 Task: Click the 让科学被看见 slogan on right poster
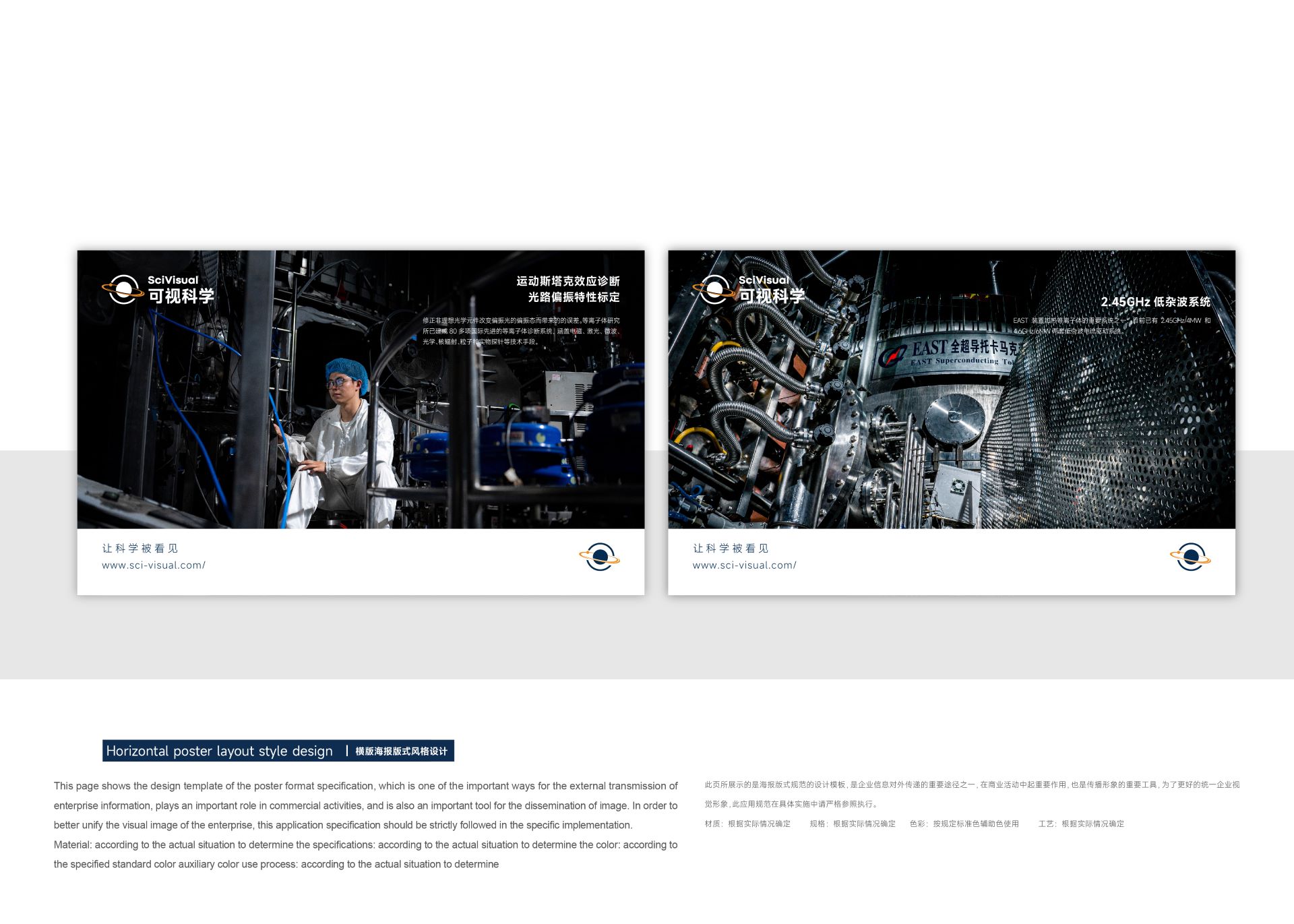[731, 549]
